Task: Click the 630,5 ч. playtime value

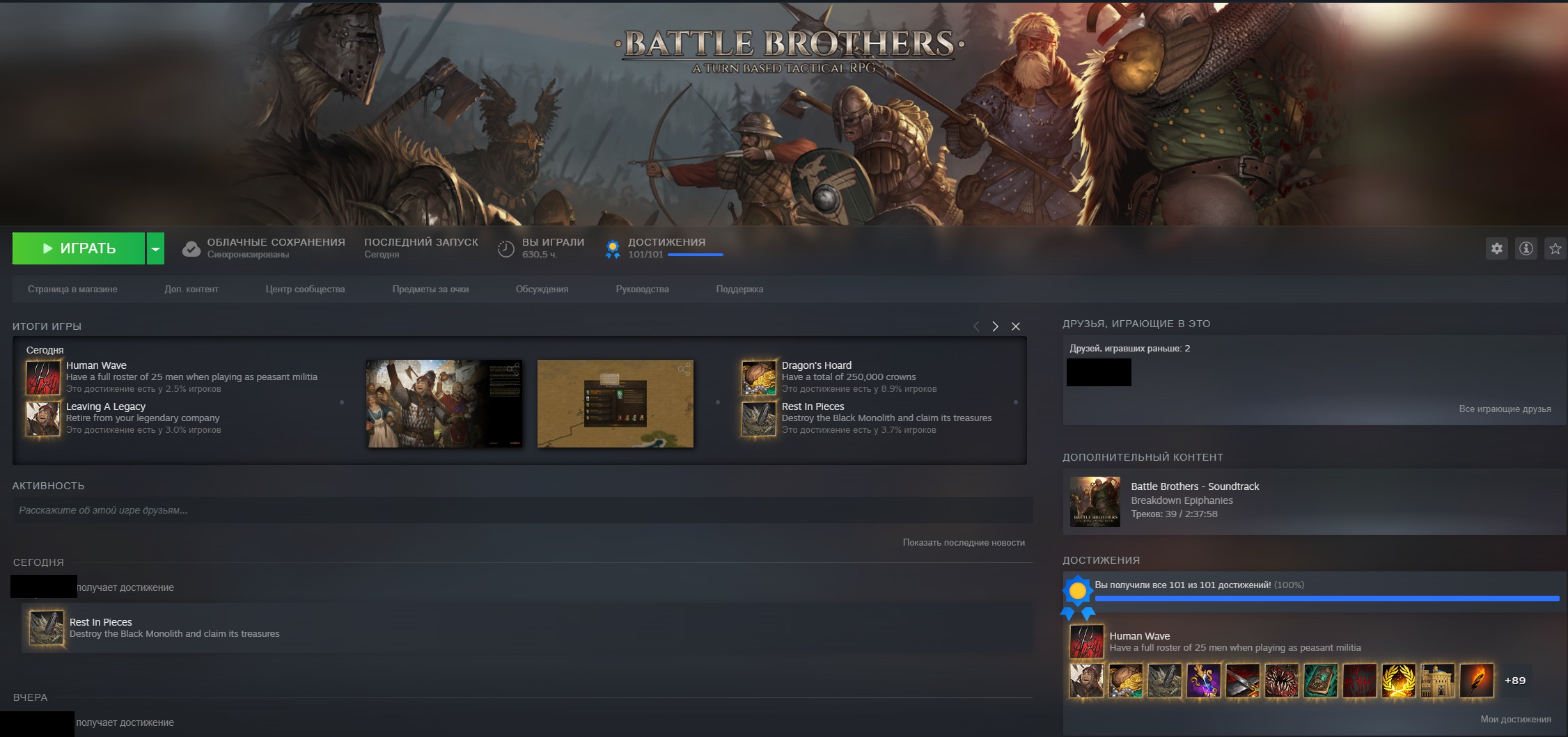Action: 540,255
